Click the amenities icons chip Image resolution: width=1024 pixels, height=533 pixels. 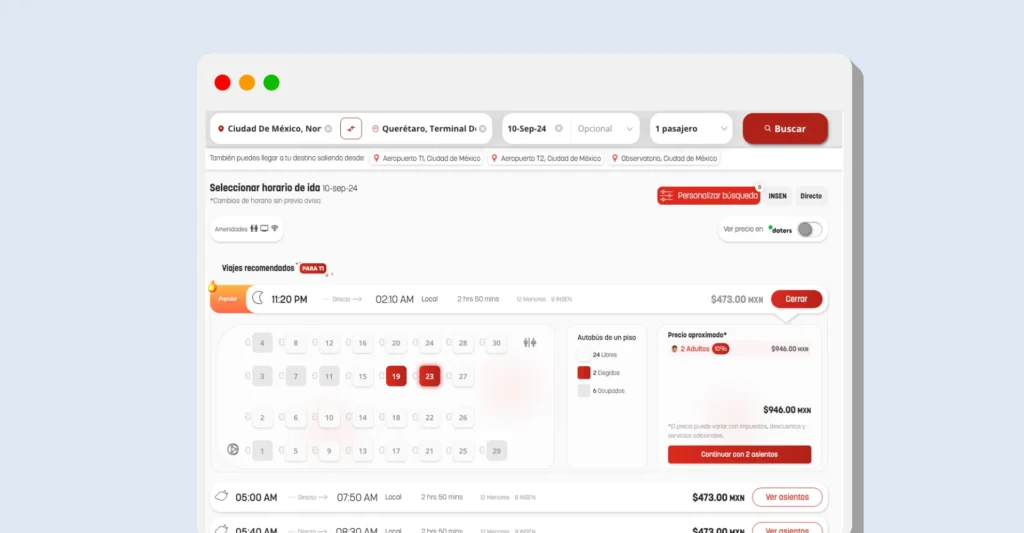tap(247, 229)
